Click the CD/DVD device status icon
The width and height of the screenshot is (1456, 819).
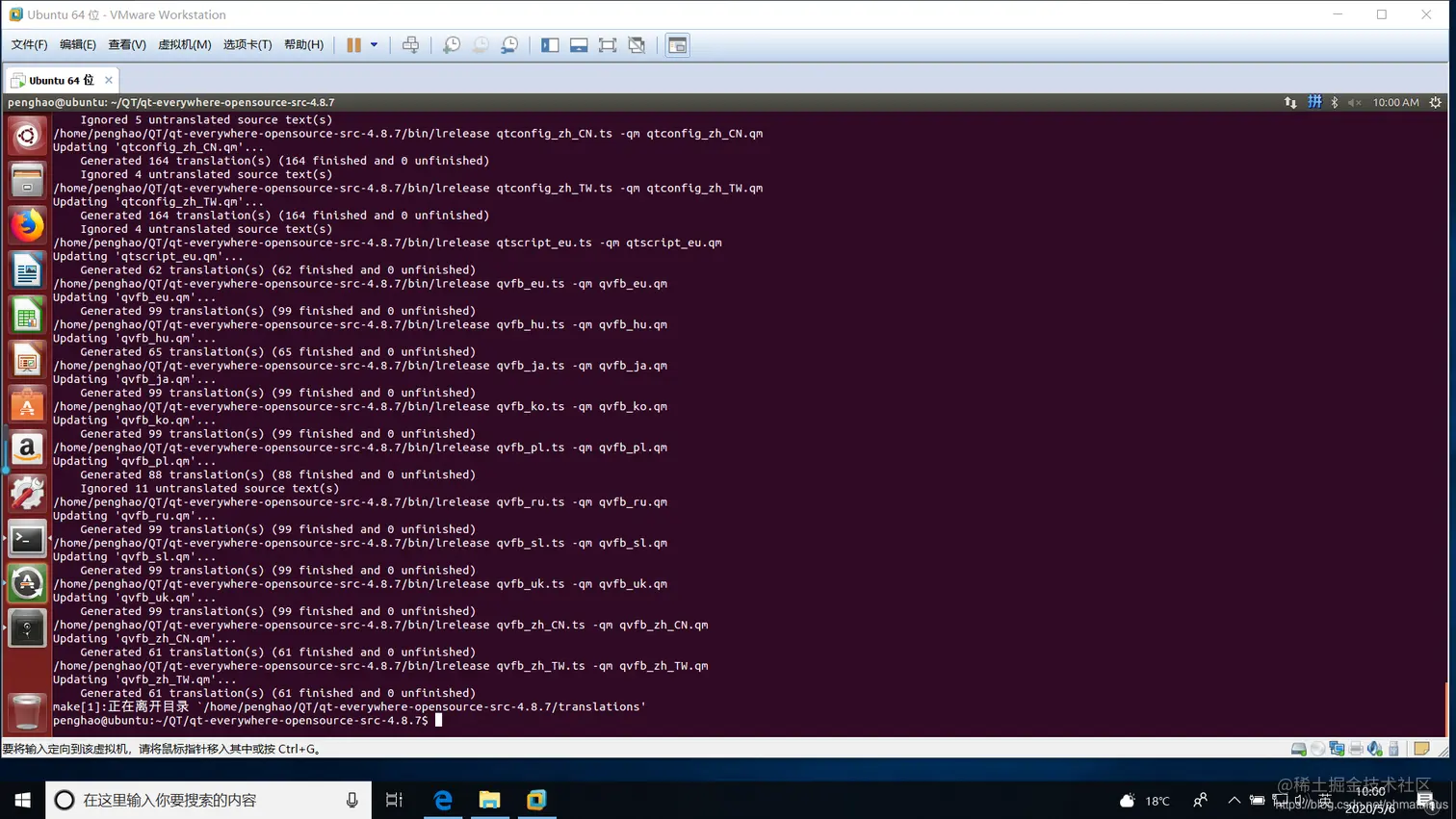coord(1318,749)
